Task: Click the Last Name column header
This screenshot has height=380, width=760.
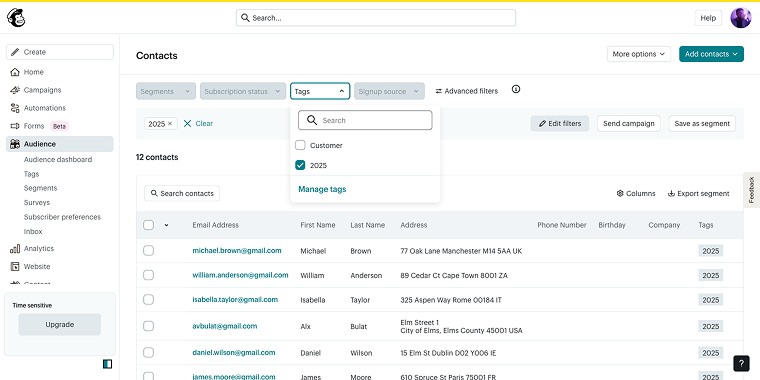Action: [367, 225]
